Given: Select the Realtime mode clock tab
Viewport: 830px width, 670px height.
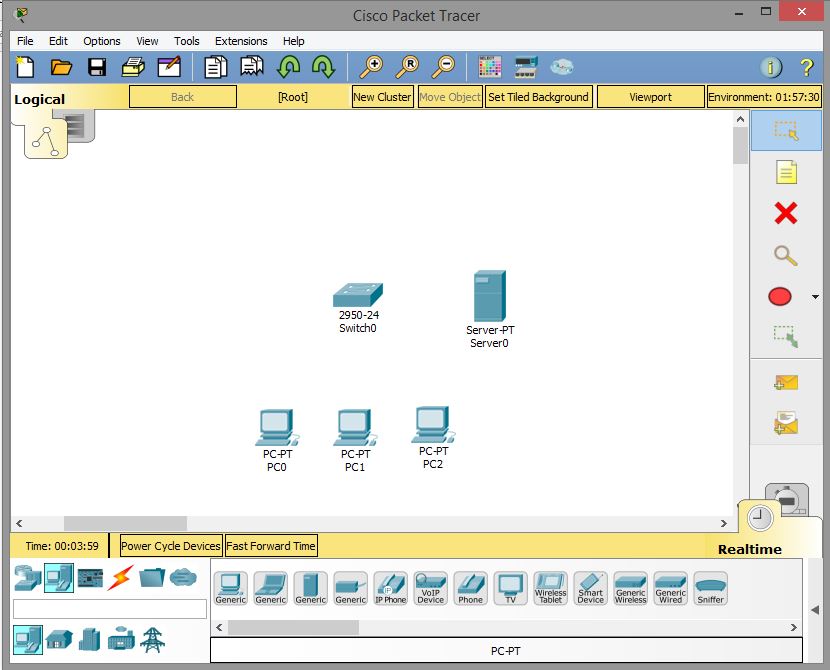Looking at the screenshot, I should 760,517.
